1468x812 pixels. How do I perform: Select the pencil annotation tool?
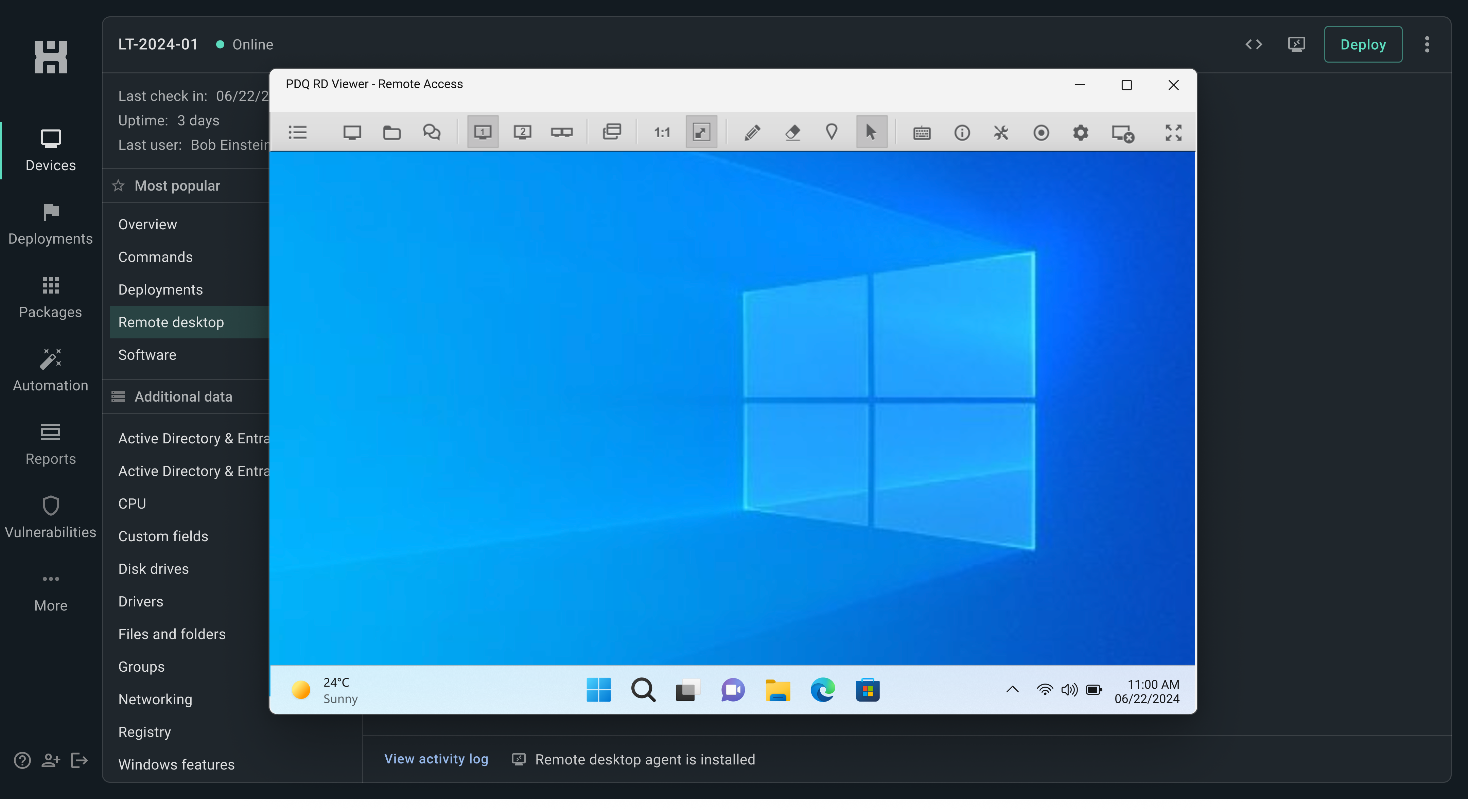pyautogui.click(x=752, y=133)
